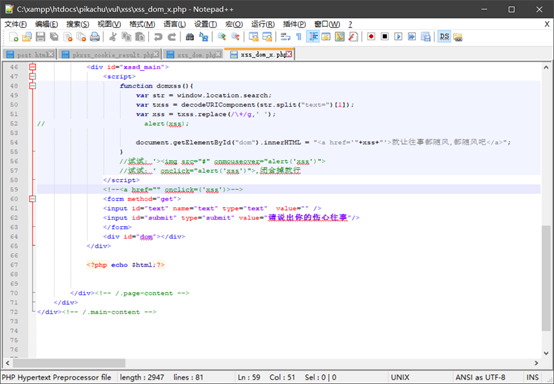Close the xss_dom_x.php tab
Screen dimensions: 554x384
(x=289, y=54)
